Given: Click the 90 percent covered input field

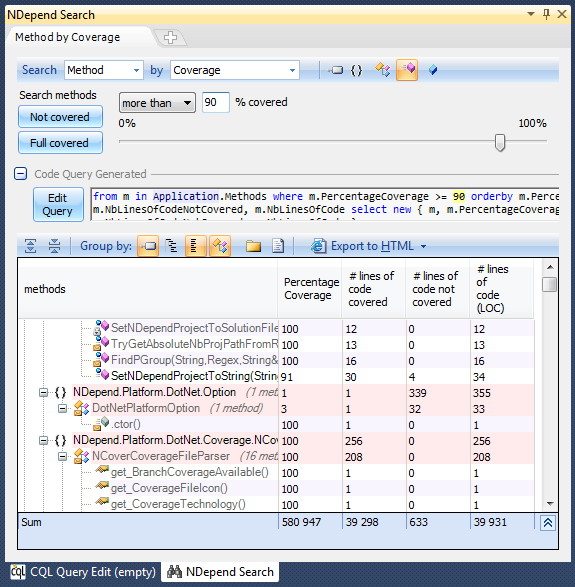Looking at the screenshot, I should point(216,102).
